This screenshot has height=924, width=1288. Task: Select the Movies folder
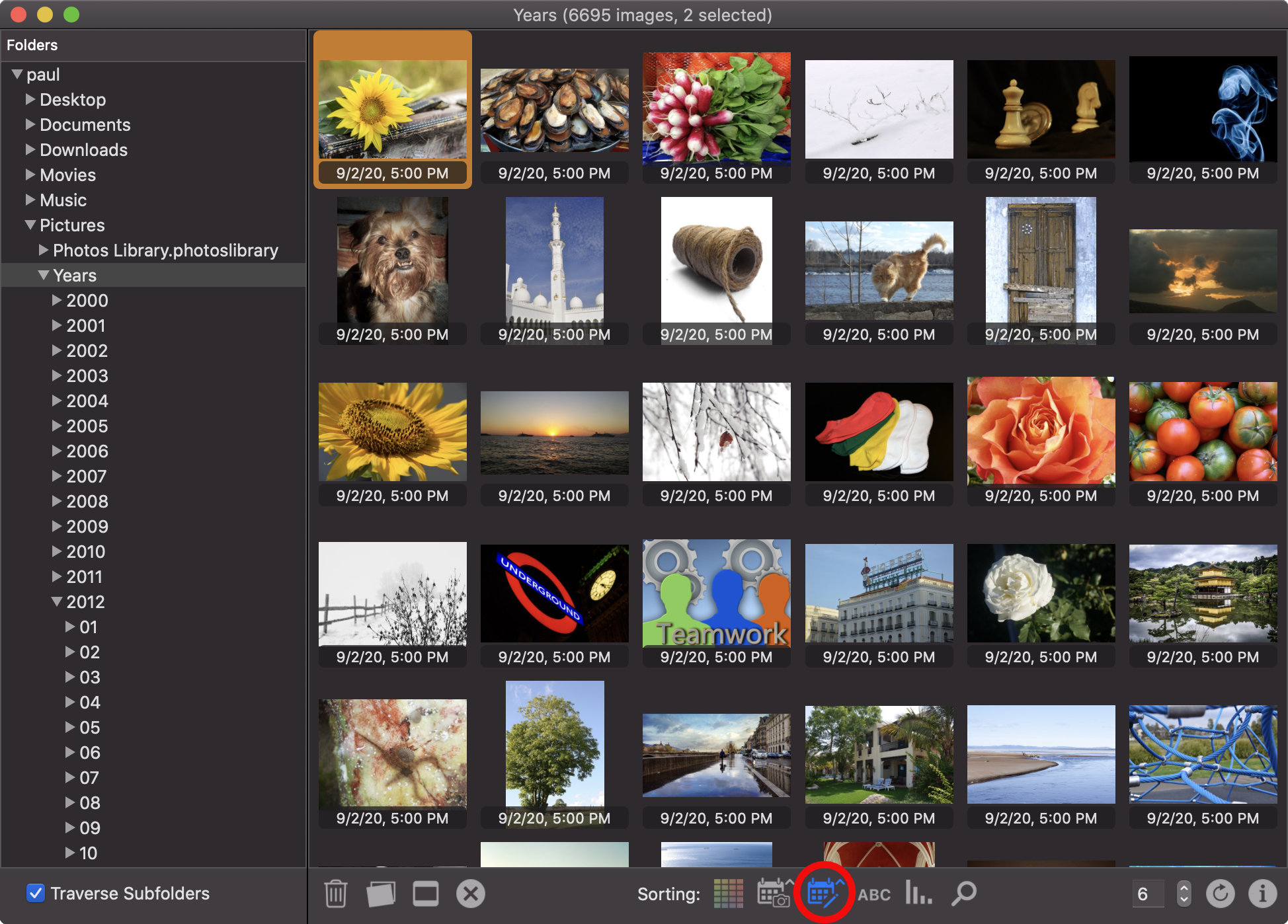(x=67, y=175)
